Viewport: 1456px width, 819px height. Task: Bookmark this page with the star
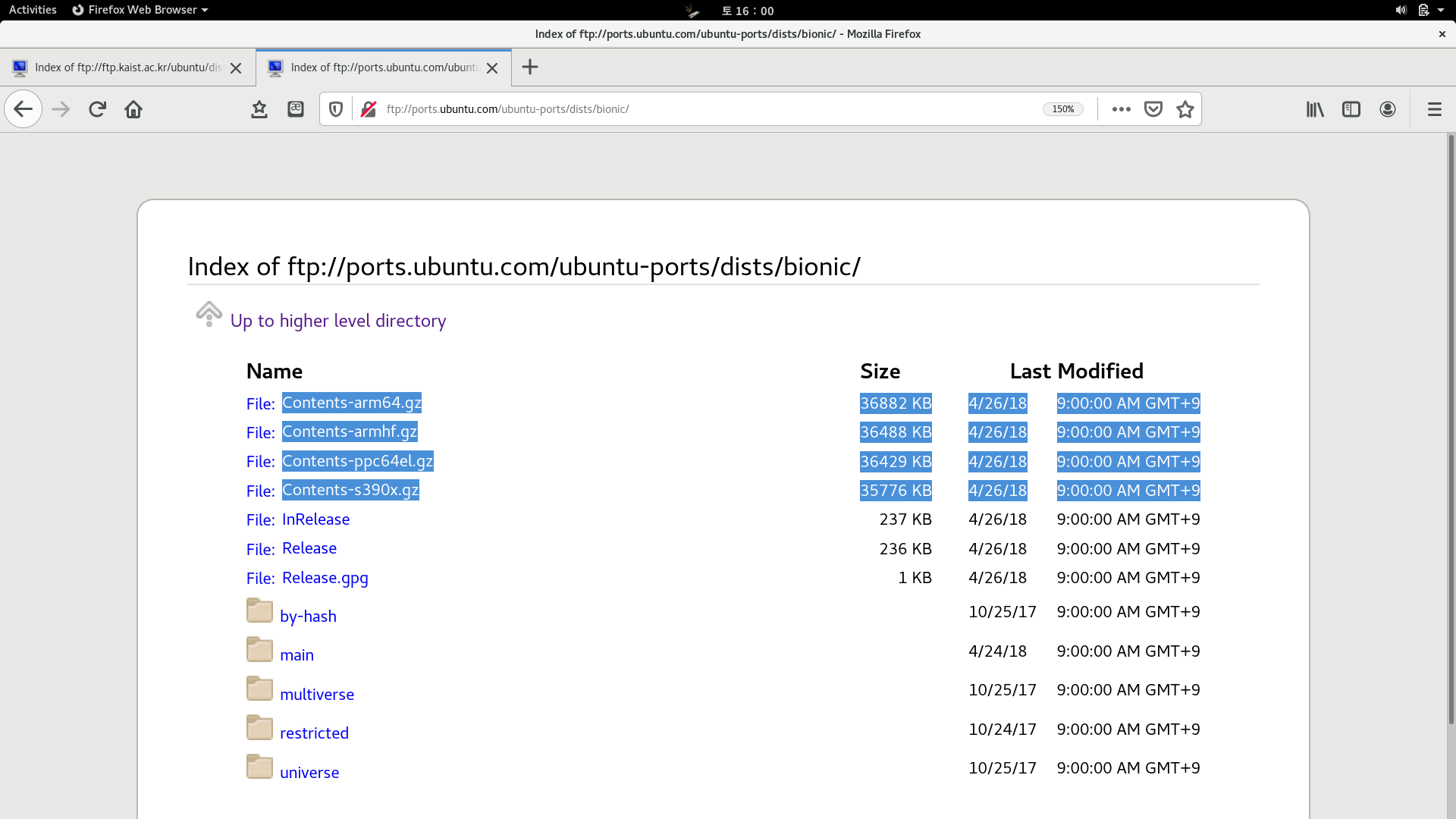[1185, 109]
